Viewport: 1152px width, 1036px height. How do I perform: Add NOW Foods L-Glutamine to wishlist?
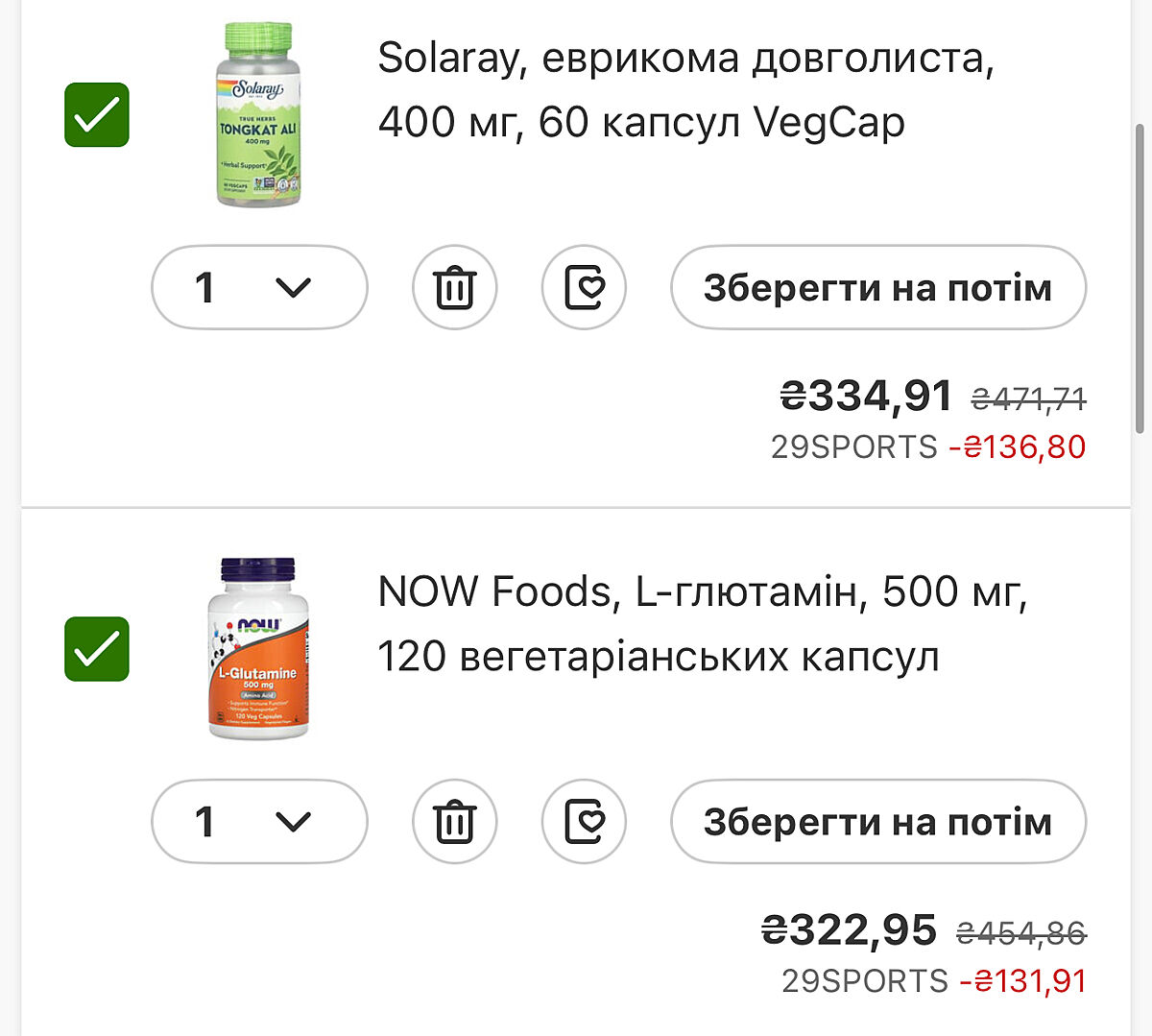[x=584, y=822]
